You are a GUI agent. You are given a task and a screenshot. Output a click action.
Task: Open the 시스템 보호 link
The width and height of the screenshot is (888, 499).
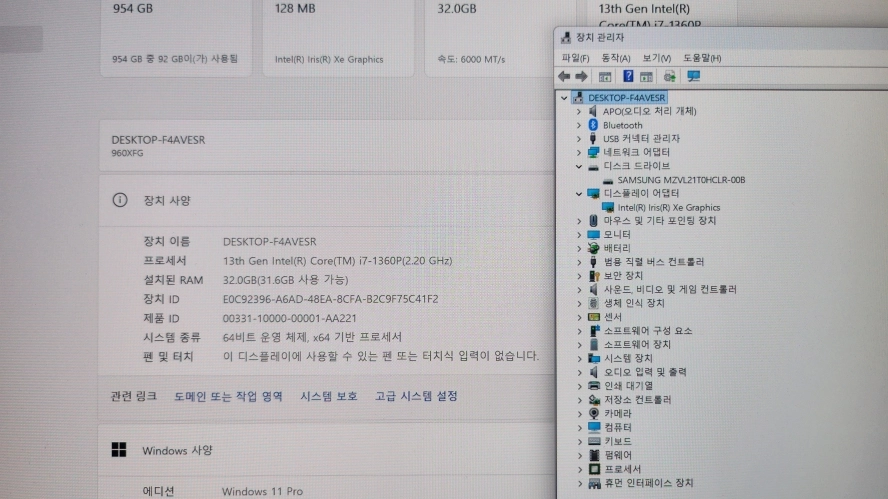(328, 396)
